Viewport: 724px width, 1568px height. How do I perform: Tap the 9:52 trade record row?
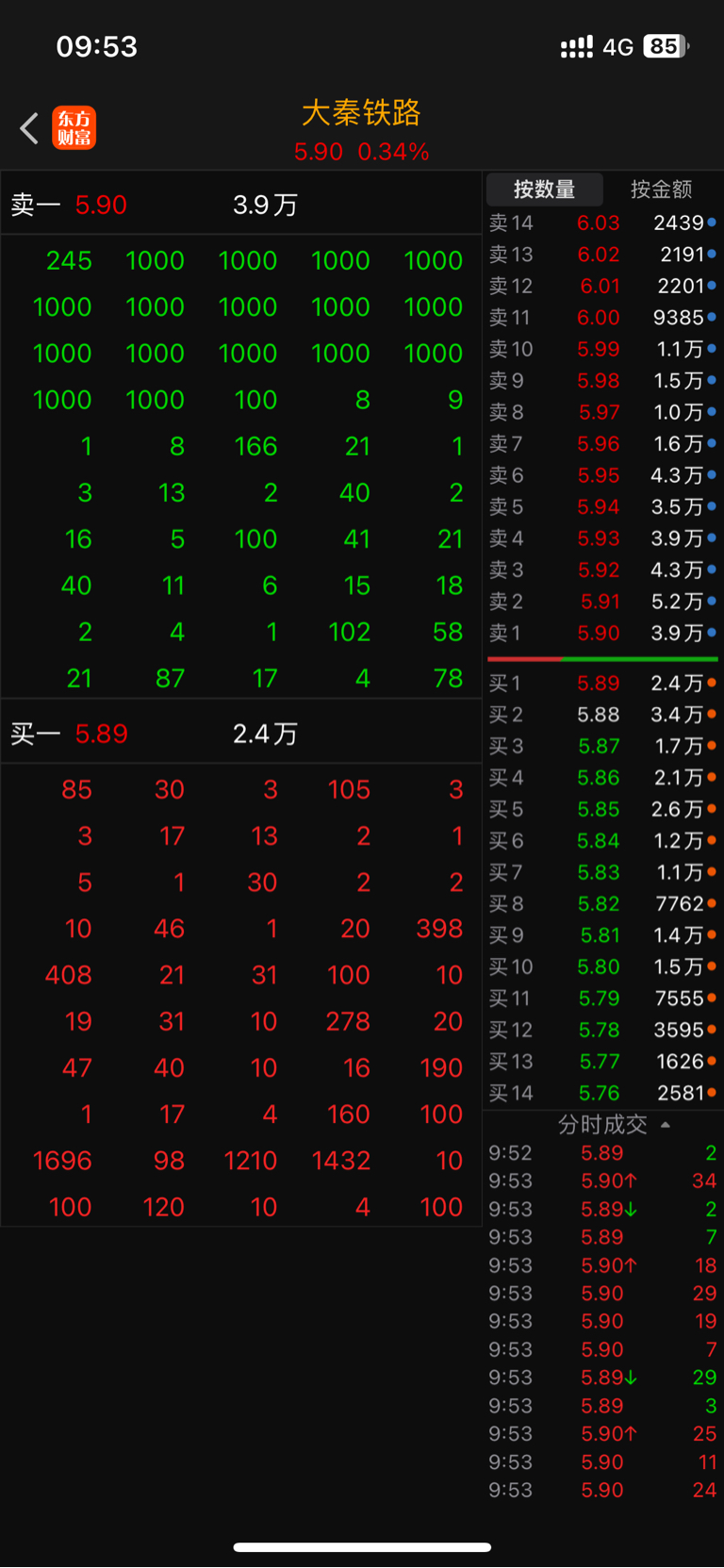[x=602, y=1153]
